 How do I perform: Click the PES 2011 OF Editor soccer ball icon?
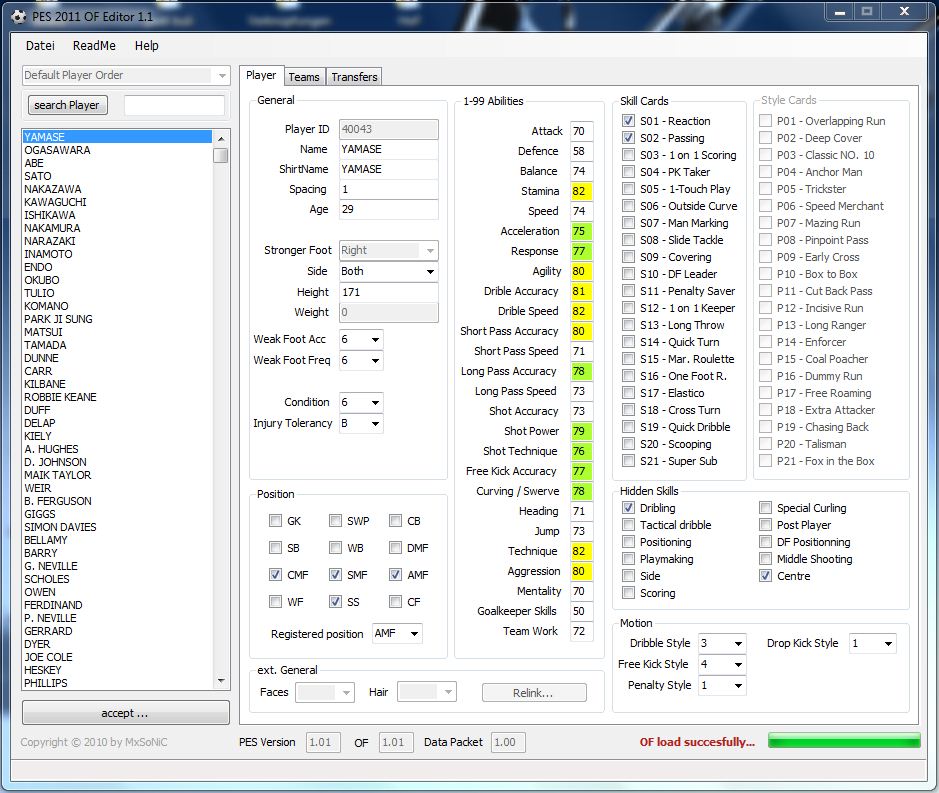point(19,16)
